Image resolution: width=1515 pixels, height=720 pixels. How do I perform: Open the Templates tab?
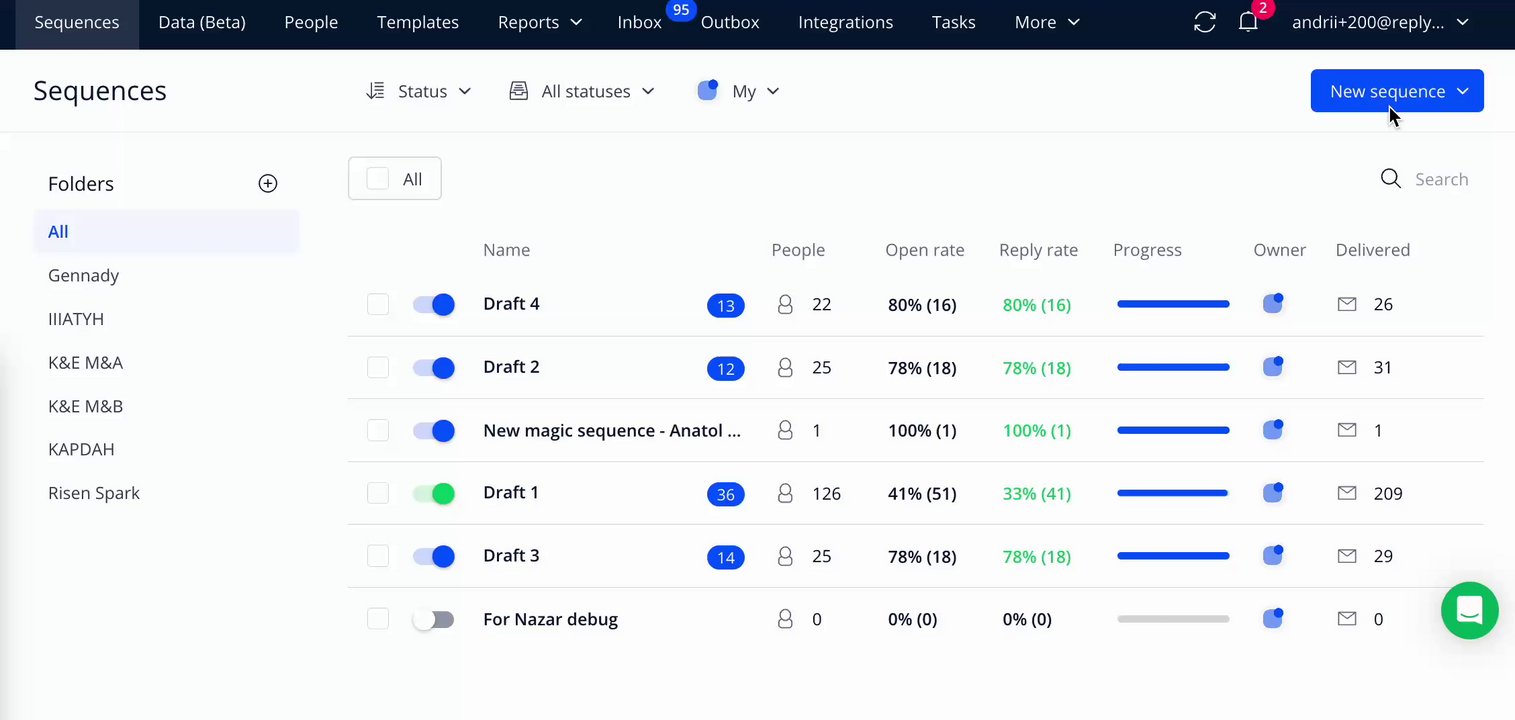click(x=418, y=22)
